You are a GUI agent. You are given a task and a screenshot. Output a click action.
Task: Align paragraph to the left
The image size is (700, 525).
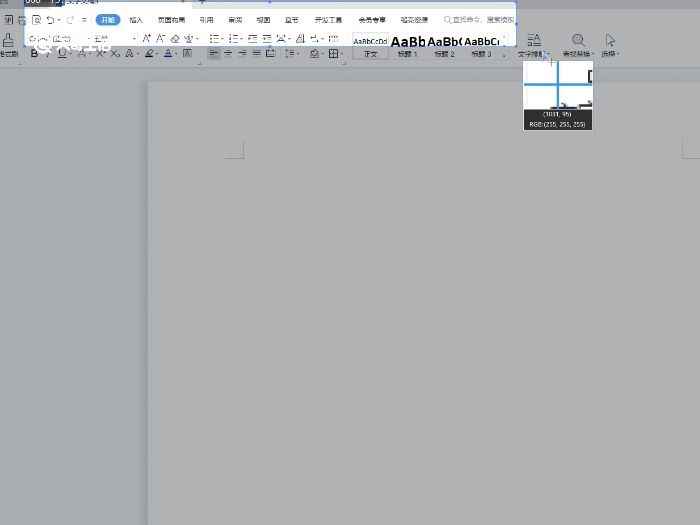coord(214,54)
